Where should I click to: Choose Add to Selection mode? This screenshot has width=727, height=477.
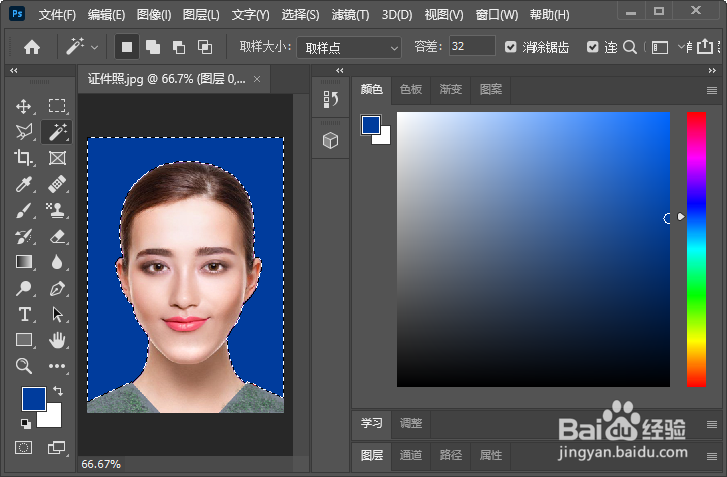pos(153,47)
